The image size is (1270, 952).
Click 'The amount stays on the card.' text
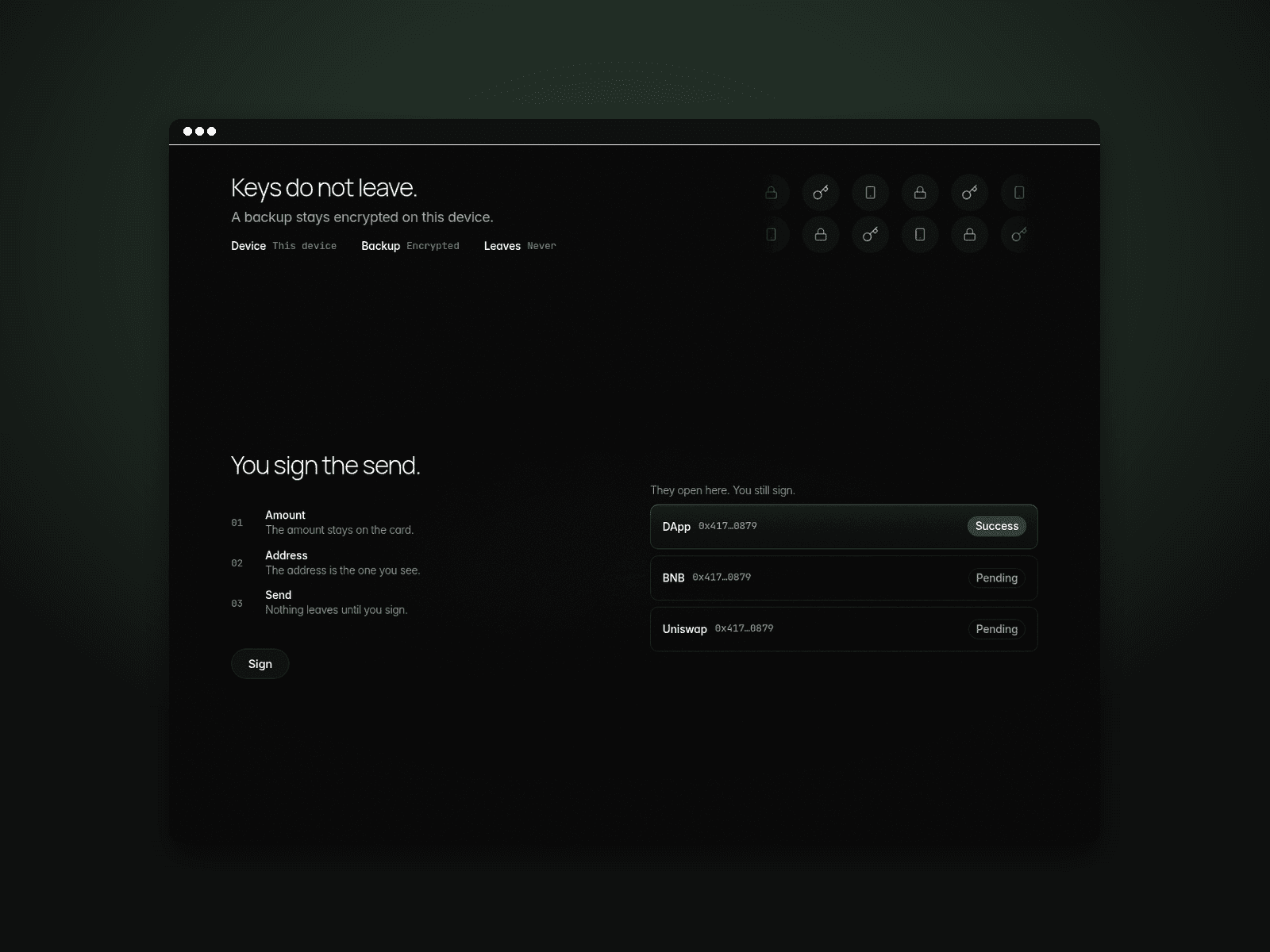340,530
